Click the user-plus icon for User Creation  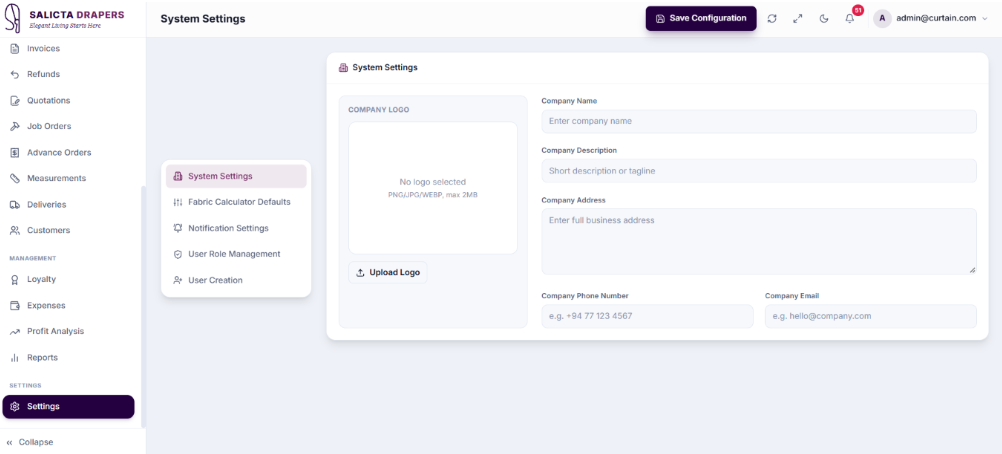click(x=178, y=280)
